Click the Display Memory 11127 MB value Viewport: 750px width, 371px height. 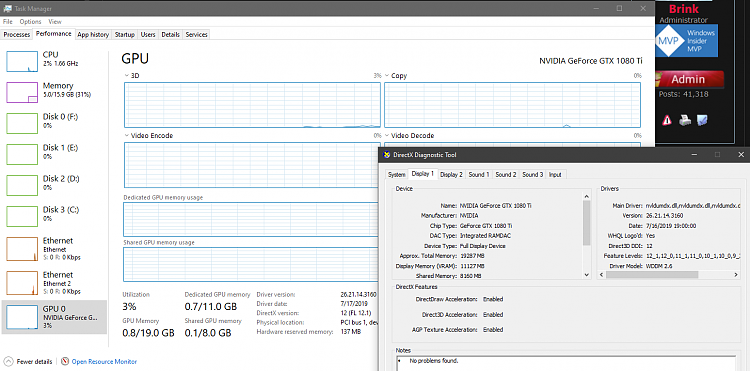472,266
